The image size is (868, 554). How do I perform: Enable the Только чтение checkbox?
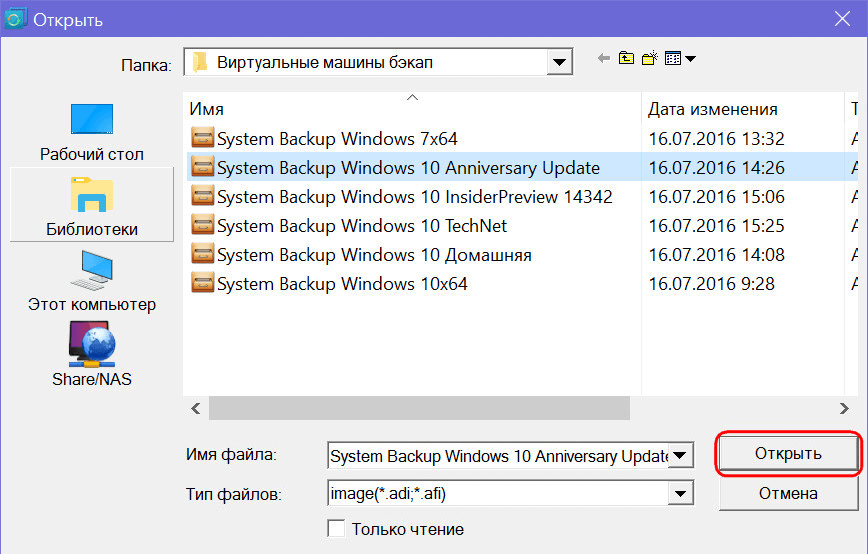click(336, 529)
